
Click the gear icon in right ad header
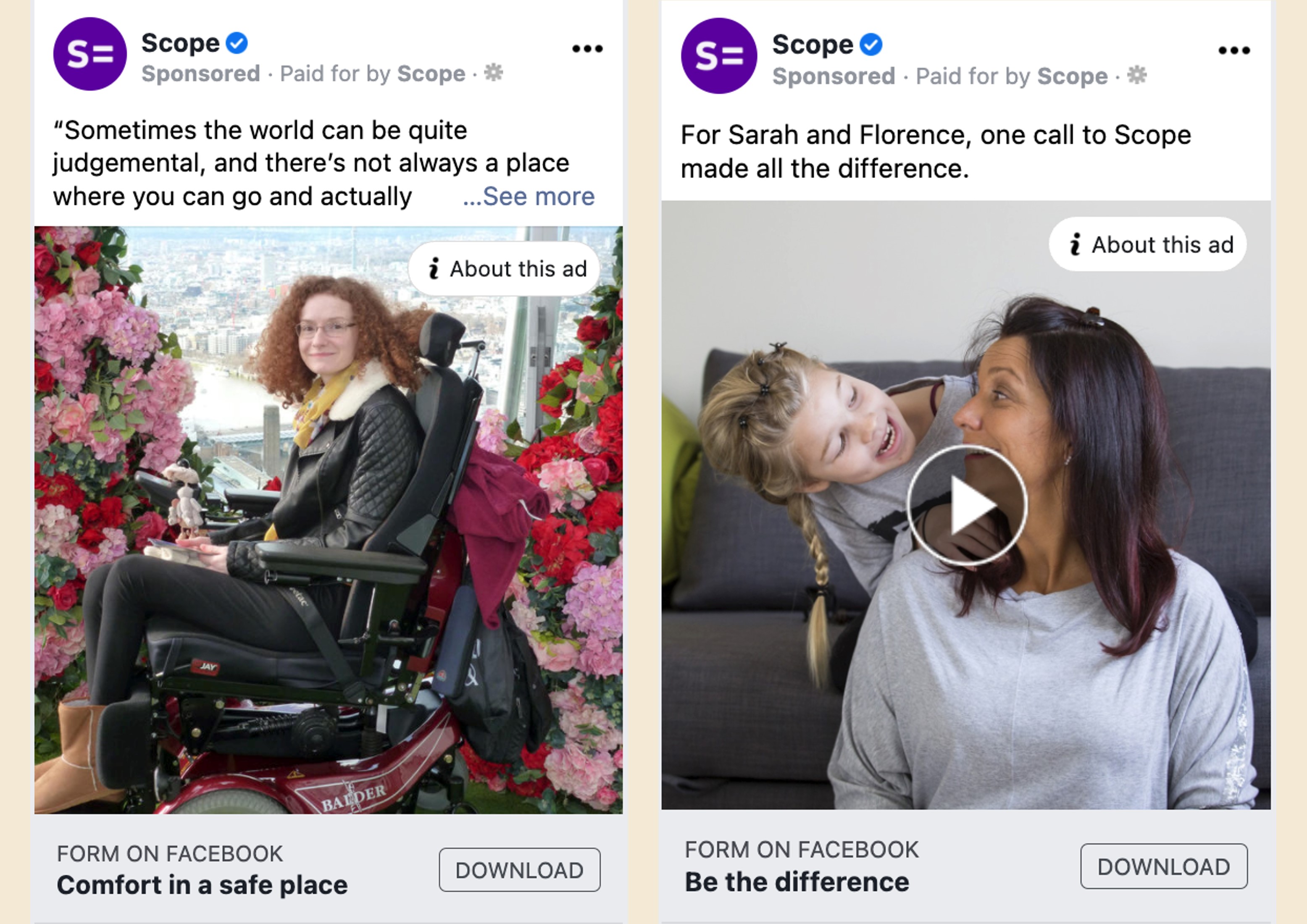point(1137,75)
